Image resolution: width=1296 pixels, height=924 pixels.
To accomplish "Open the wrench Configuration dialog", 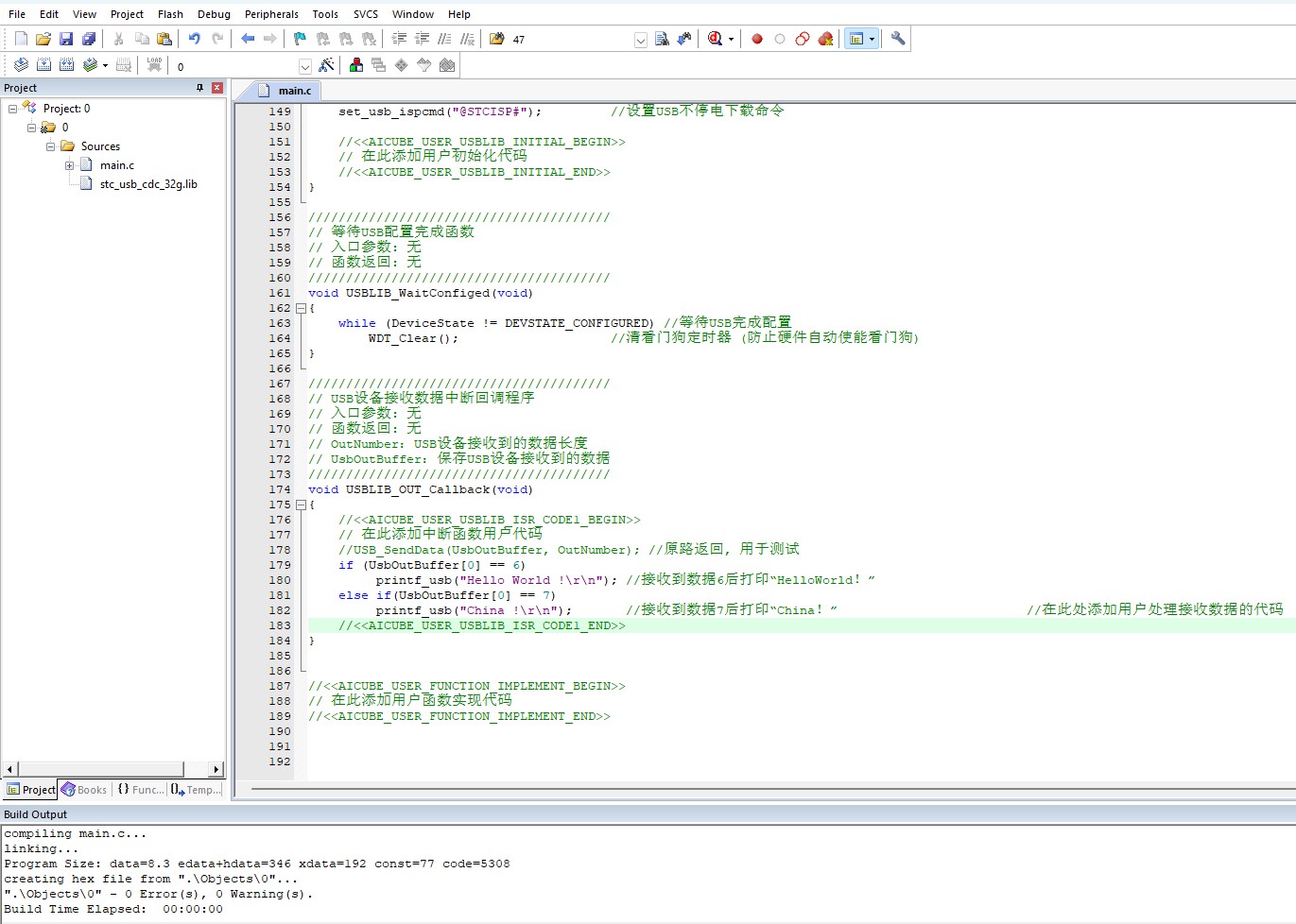I will tap(898, 39).
